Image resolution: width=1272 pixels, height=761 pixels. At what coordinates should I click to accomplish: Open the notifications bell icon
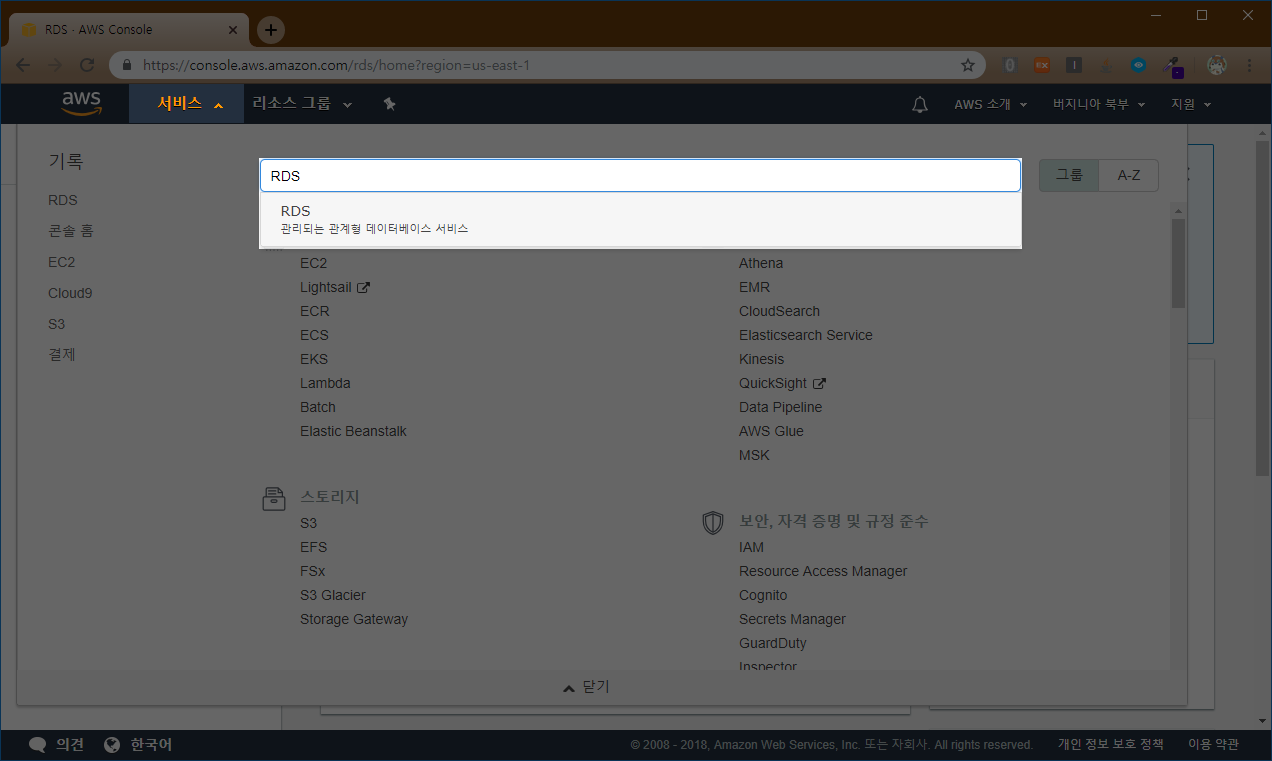[920, 104]
